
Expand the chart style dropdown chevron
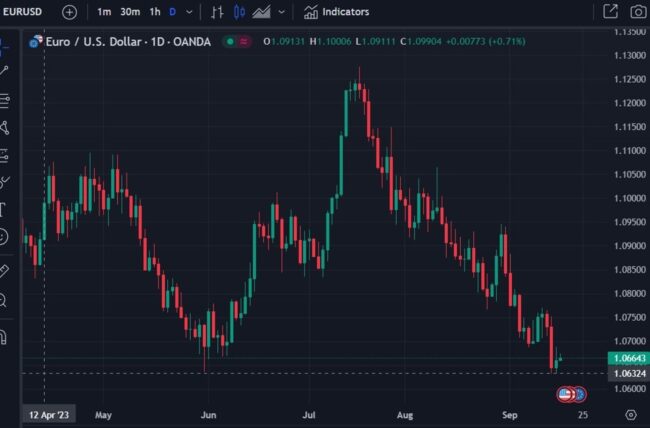pos(283,12)
